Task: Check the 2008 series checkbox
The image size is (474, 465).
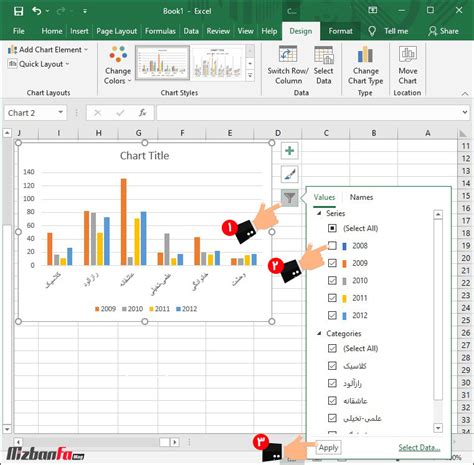Action: pos(332,246)
